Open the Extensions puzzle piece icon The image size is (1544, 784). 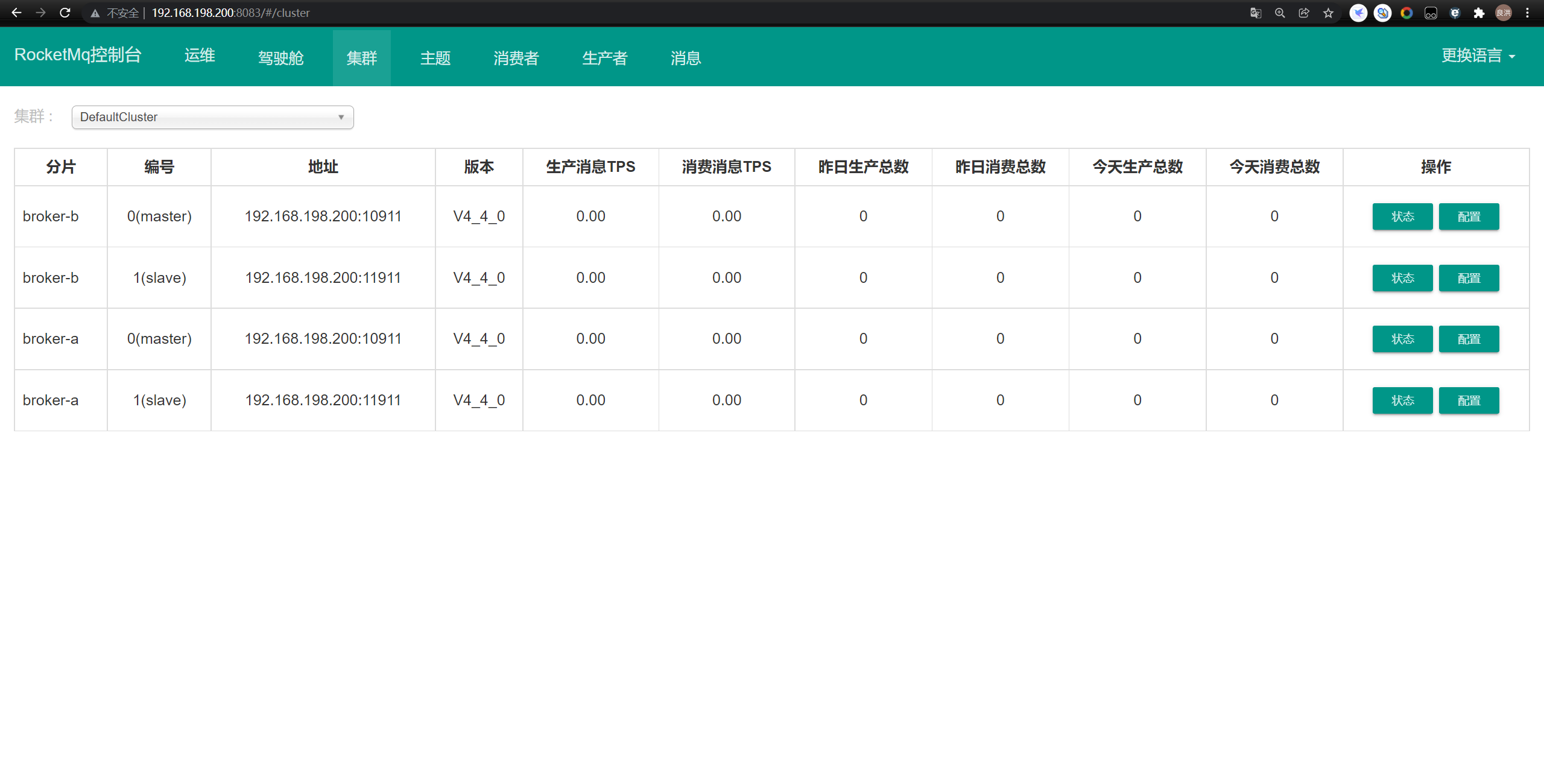tap(1479, 13)
